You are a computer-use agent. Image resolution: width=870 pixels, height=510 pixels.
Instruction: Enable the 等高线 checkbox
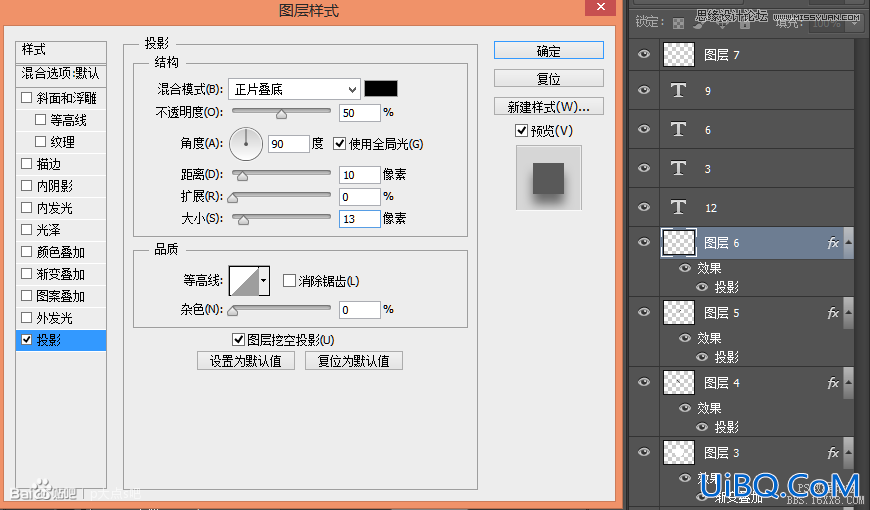pos(40,119)
